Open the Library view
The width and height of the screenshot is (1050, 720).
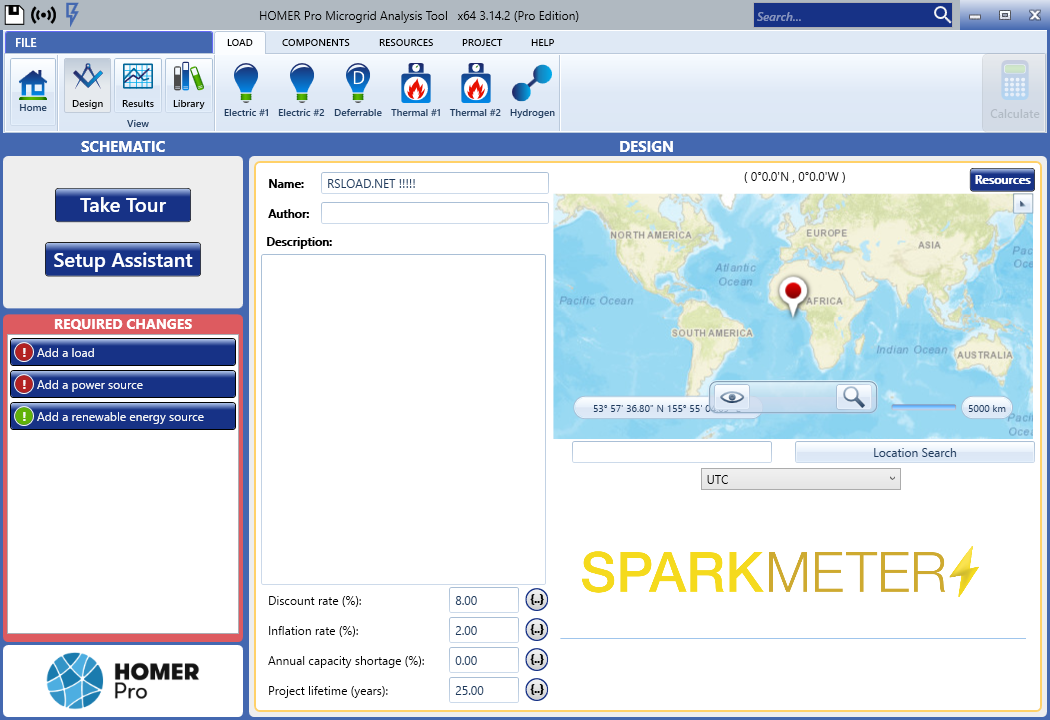[x=188, y=85]
